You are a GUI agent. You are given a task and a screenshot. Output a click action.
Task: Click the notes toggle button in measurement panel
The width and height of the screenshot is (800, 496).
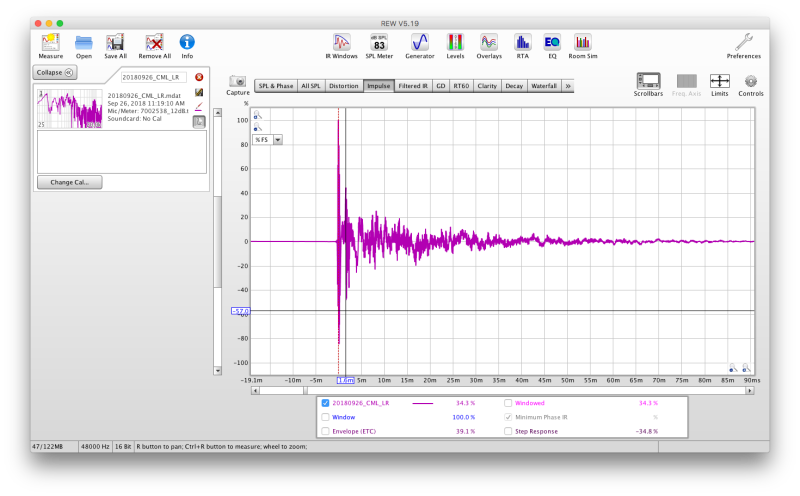pyautogui.click(x=199, y=121)
